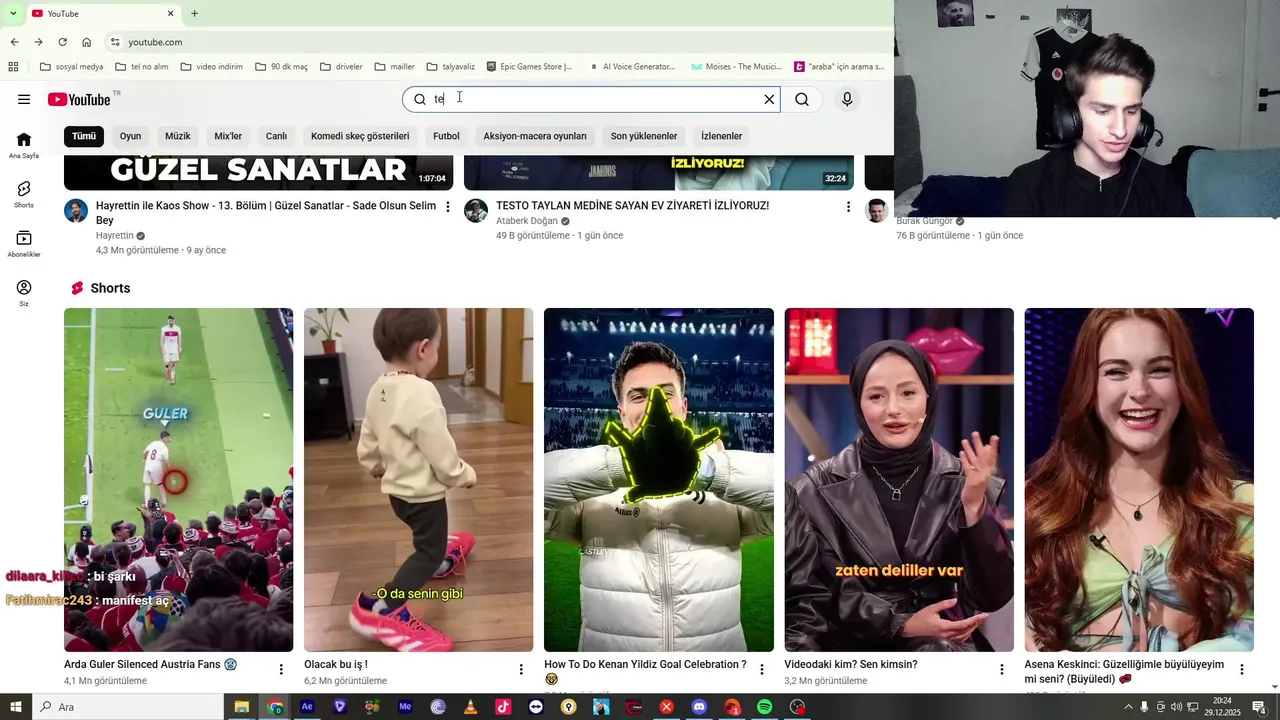The height and width of the screenshot is (720, 1280).
Task: Clear the search box text
Action: [x=769, y=99]
